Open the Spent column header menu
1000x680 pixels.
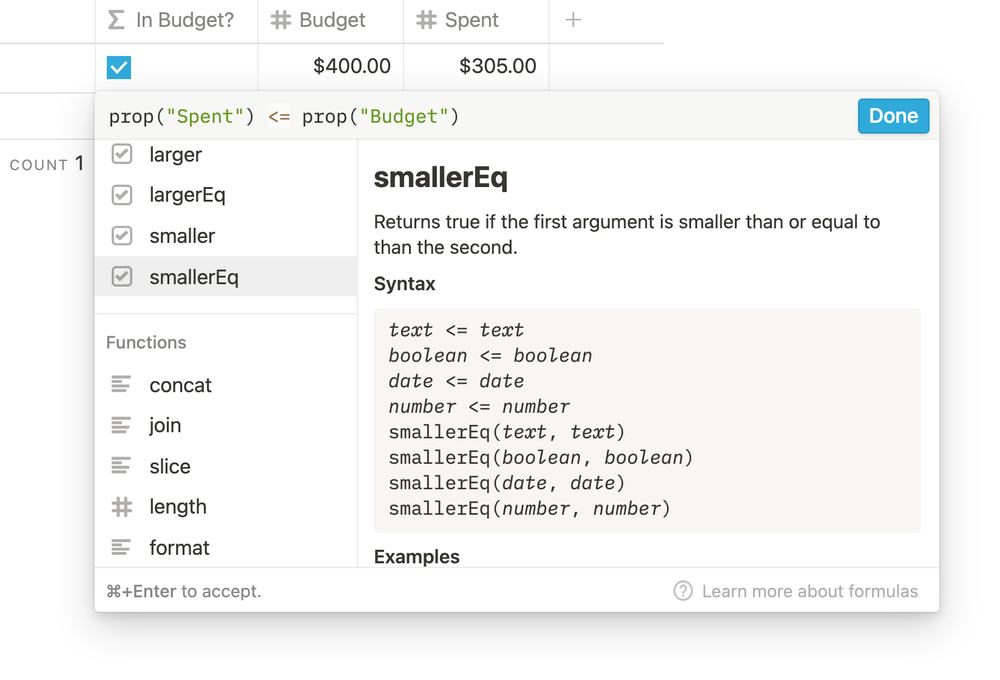[x=476, y=20]
